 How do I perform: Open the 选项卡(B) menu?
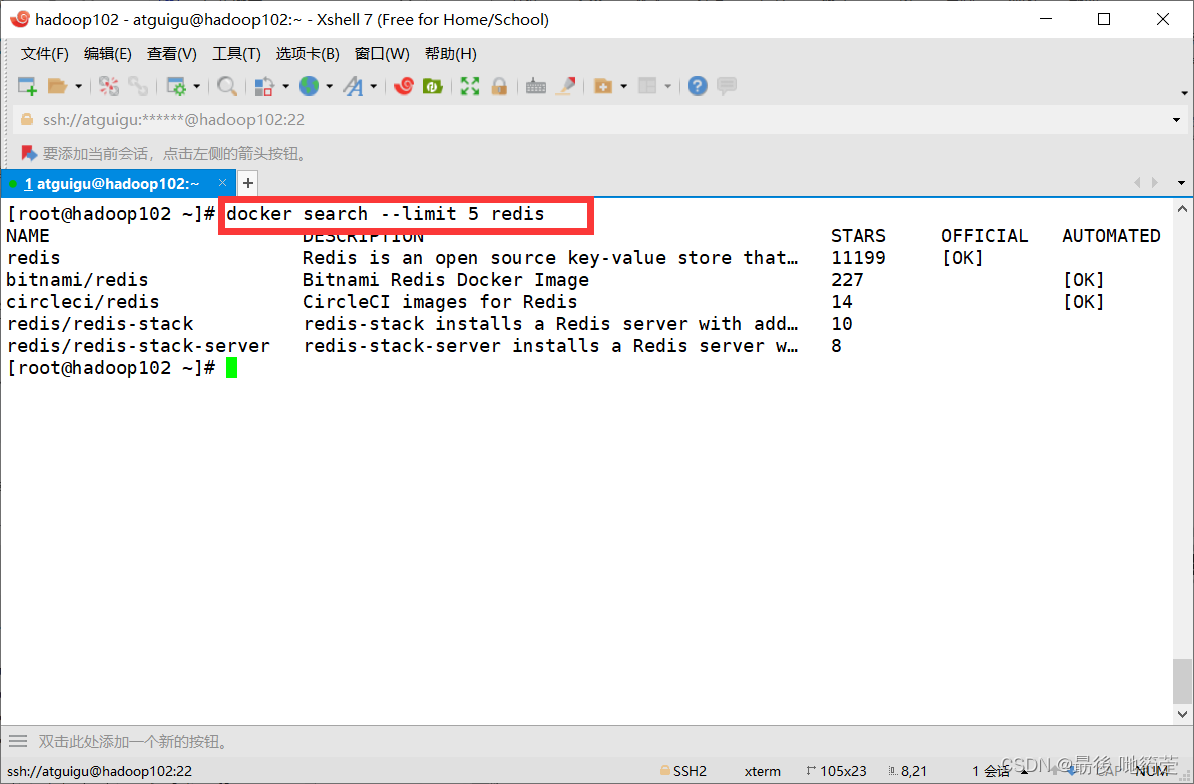tap(308, 54)
